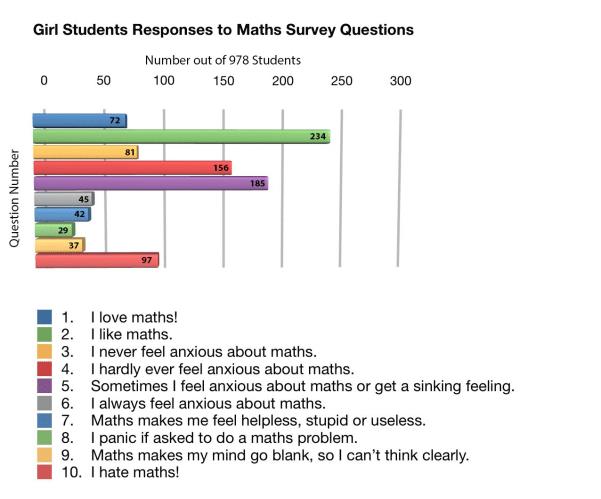The height and width of the screenshot is (499, 601).
Task: Select the 300 tick label on the axis
Action: [x=400, y=81]
